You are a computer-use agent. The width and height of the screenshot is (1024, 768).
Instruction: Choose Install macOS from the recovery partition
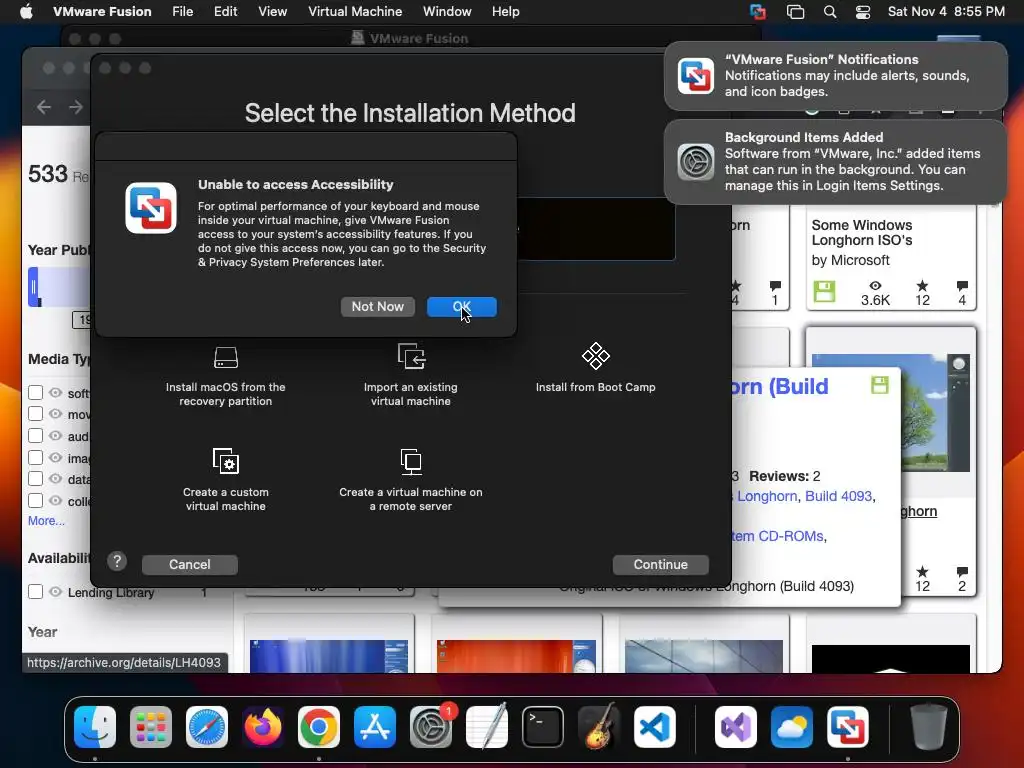coord(225,376)
